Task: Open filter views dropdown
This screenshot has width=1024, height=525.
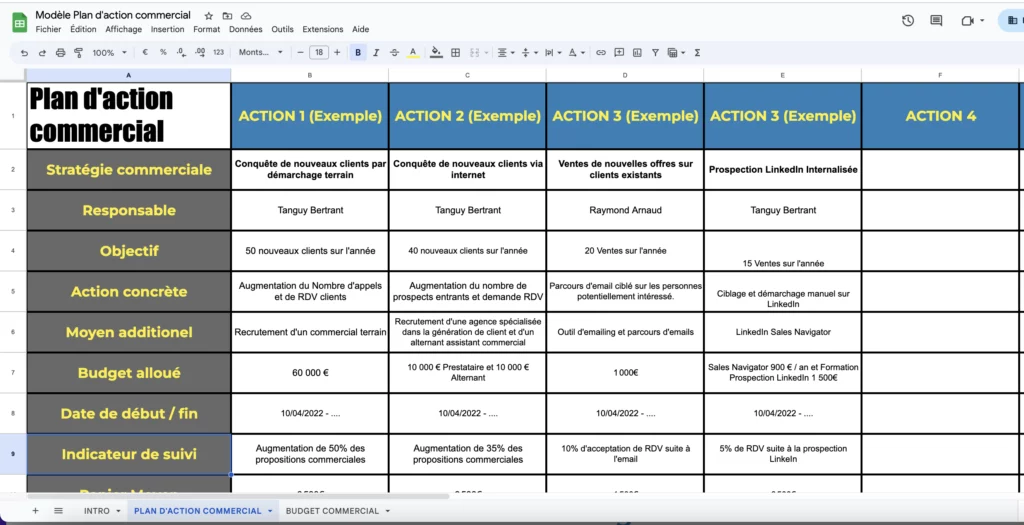Action: click(676, 53)
